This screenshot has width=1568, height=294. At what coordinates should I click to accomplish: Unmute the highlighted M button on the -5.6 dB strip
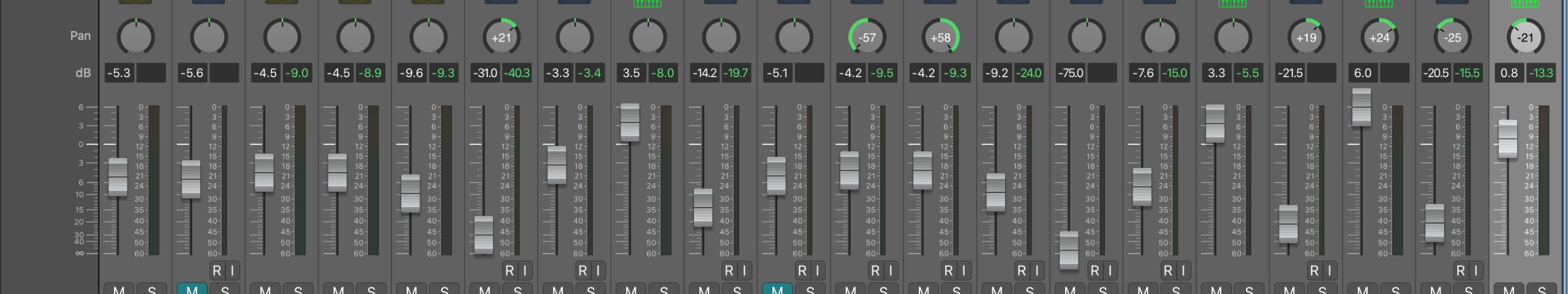click(x=192, y=289)
